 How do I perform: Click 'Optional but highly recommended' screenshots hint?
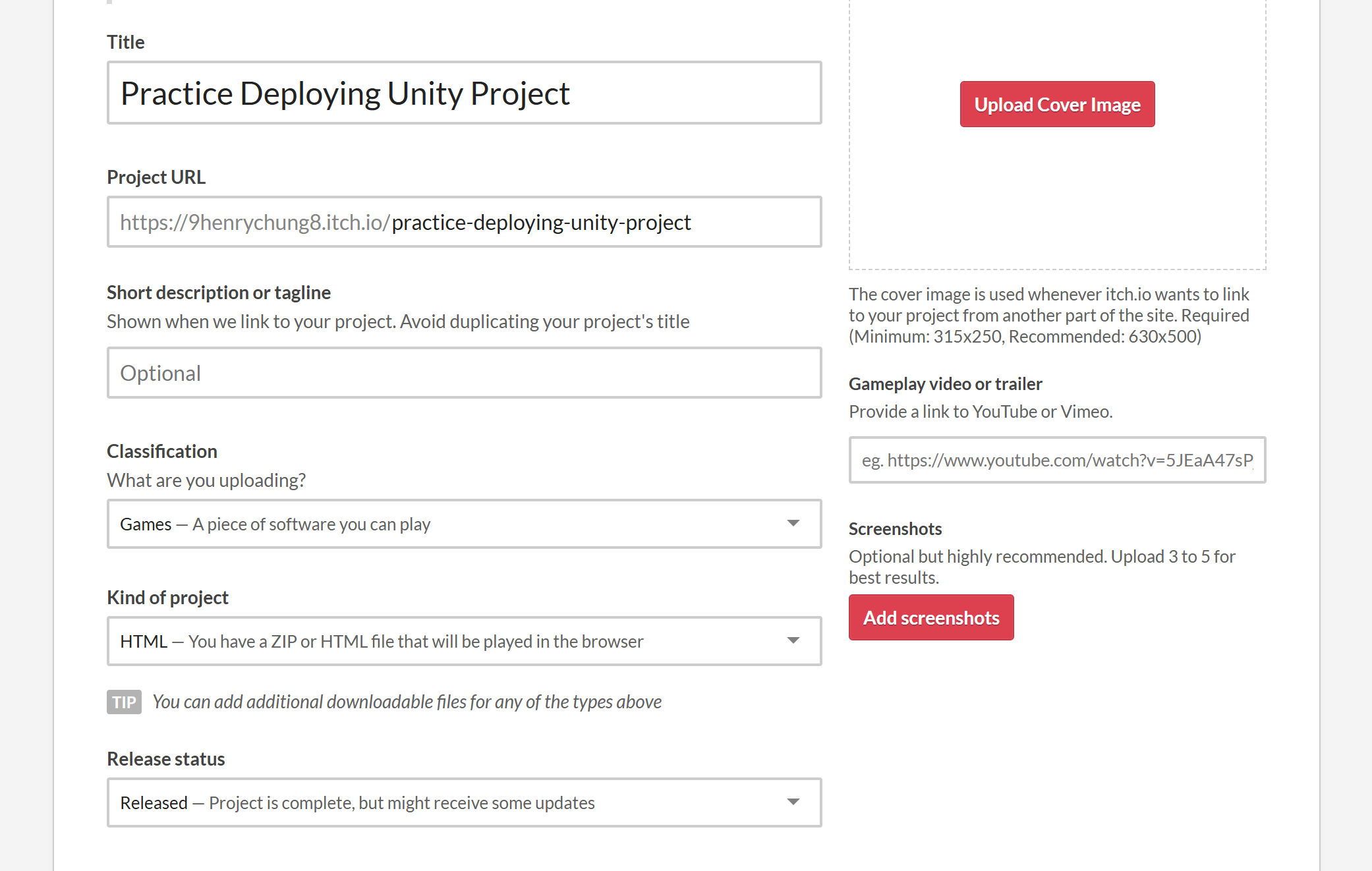[1042, 567]
